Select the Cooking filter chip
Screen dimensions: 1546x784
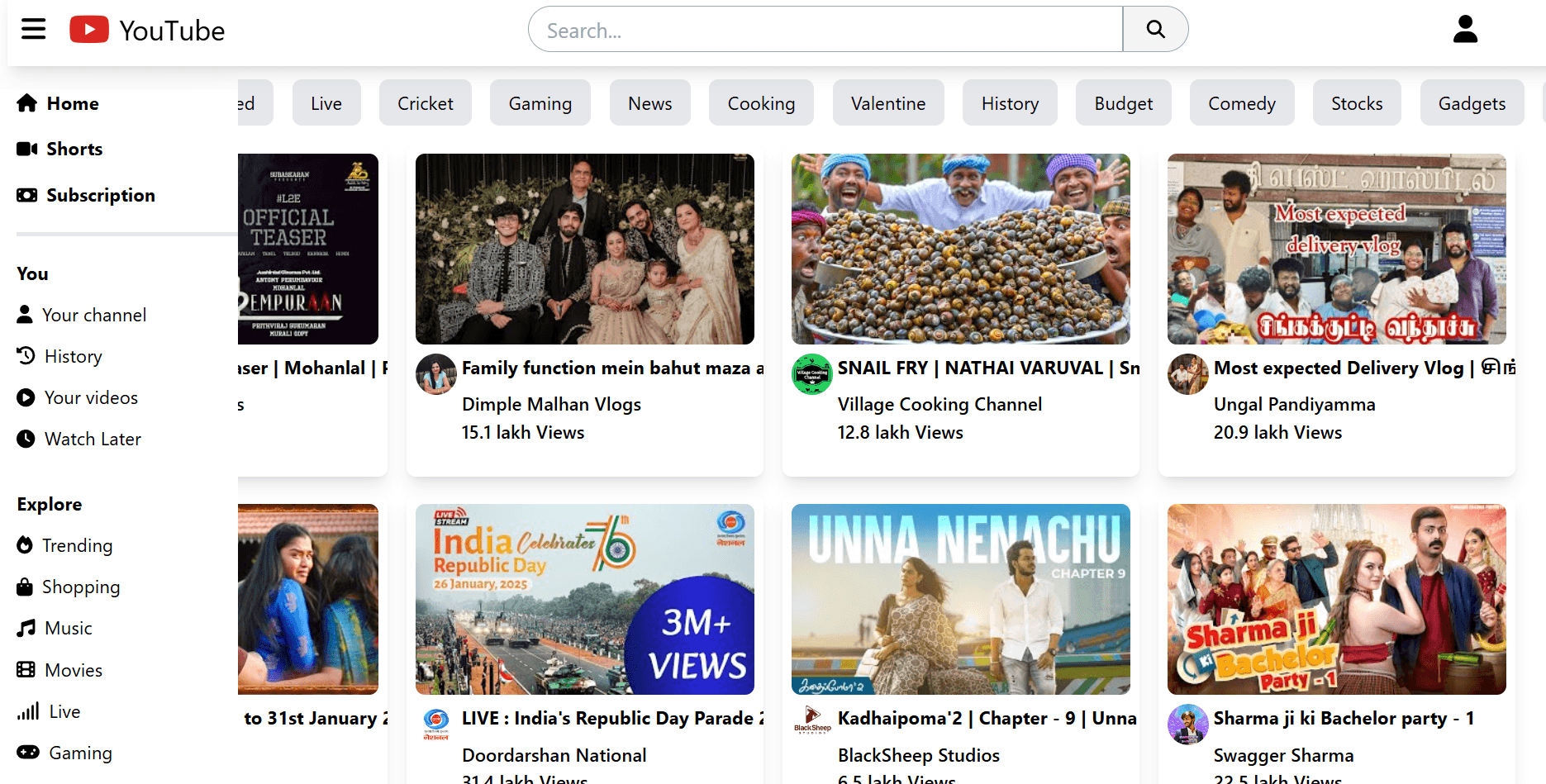pyautogui.click(x=761, y=103)
